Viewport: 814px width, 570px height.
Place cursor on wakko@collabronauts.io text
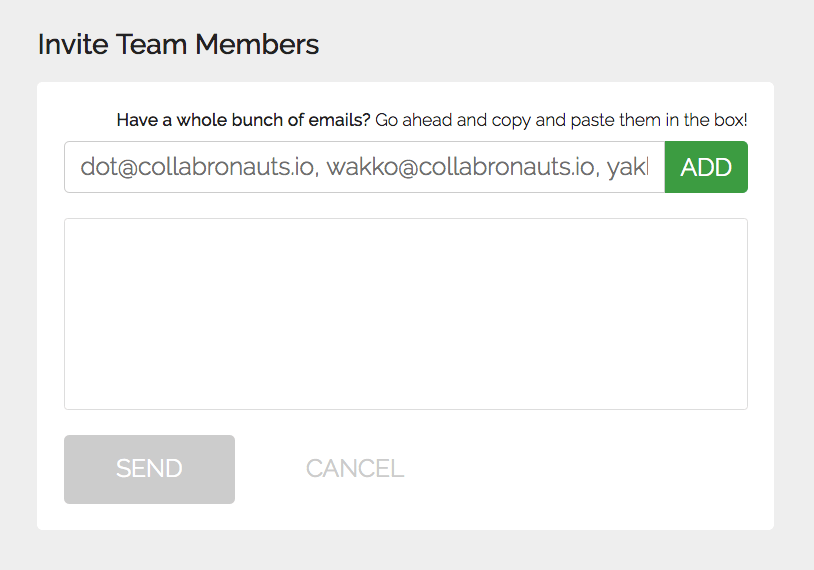click(x=460, y=167)
